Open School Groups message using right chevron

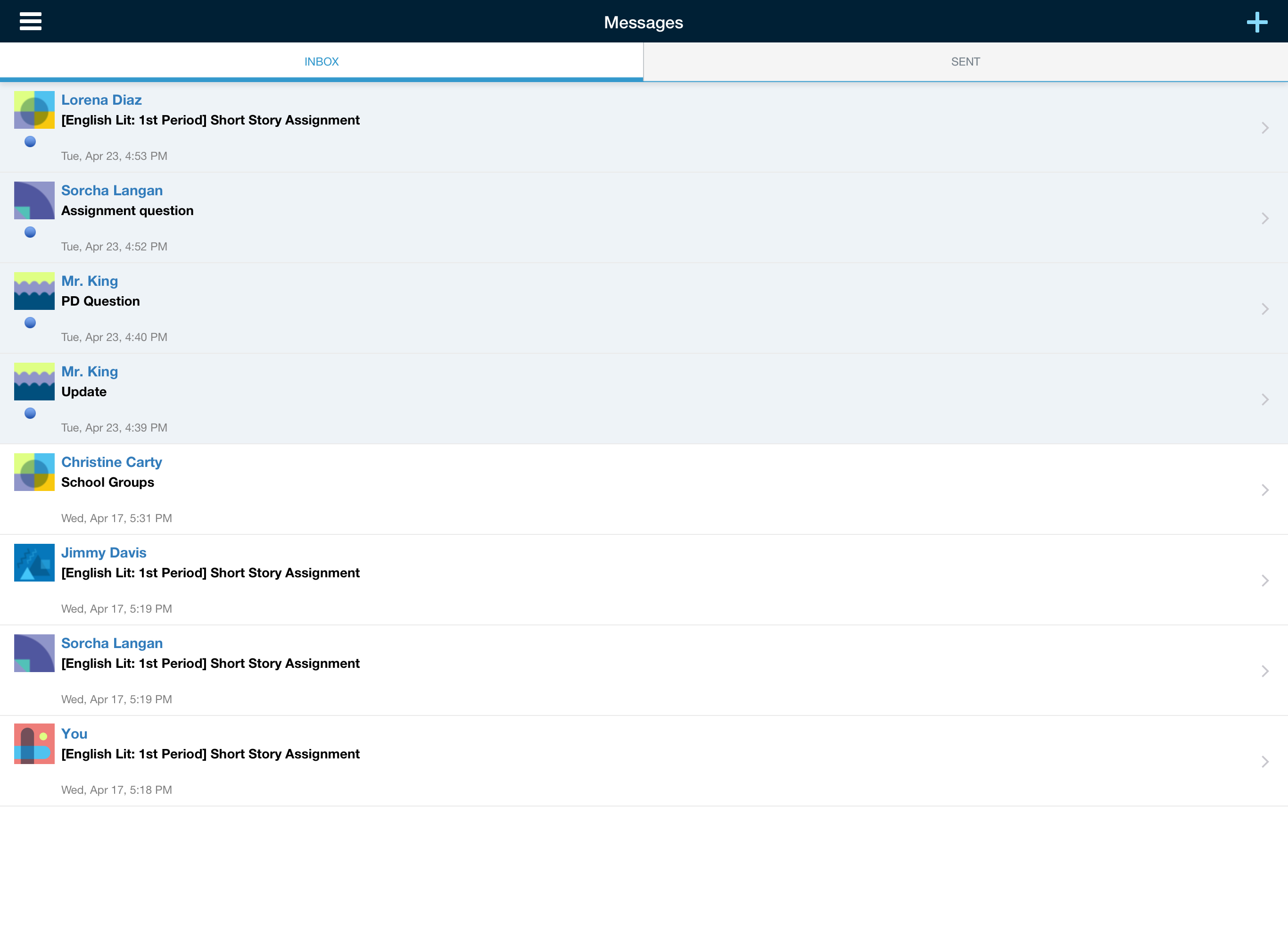tap(1264, 490)
